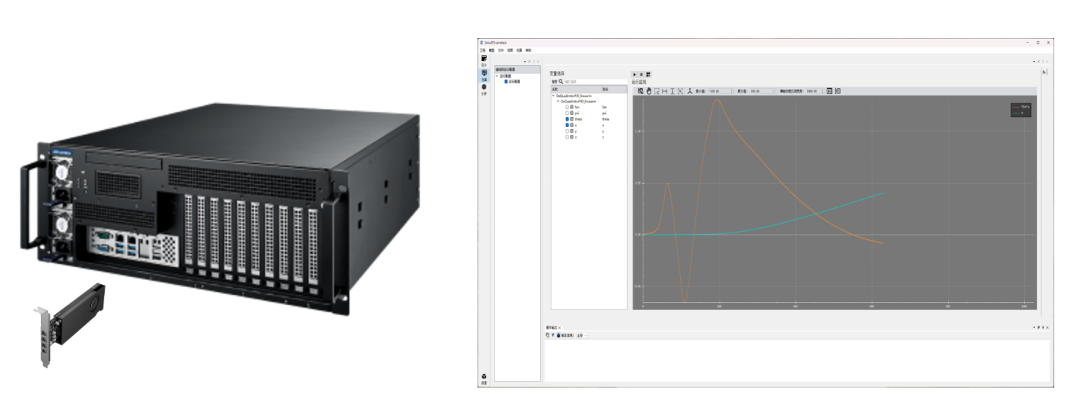Click the variable icon next to theta
The height and width of the screenshot is (399, 1080).
(x=572, y=119)
